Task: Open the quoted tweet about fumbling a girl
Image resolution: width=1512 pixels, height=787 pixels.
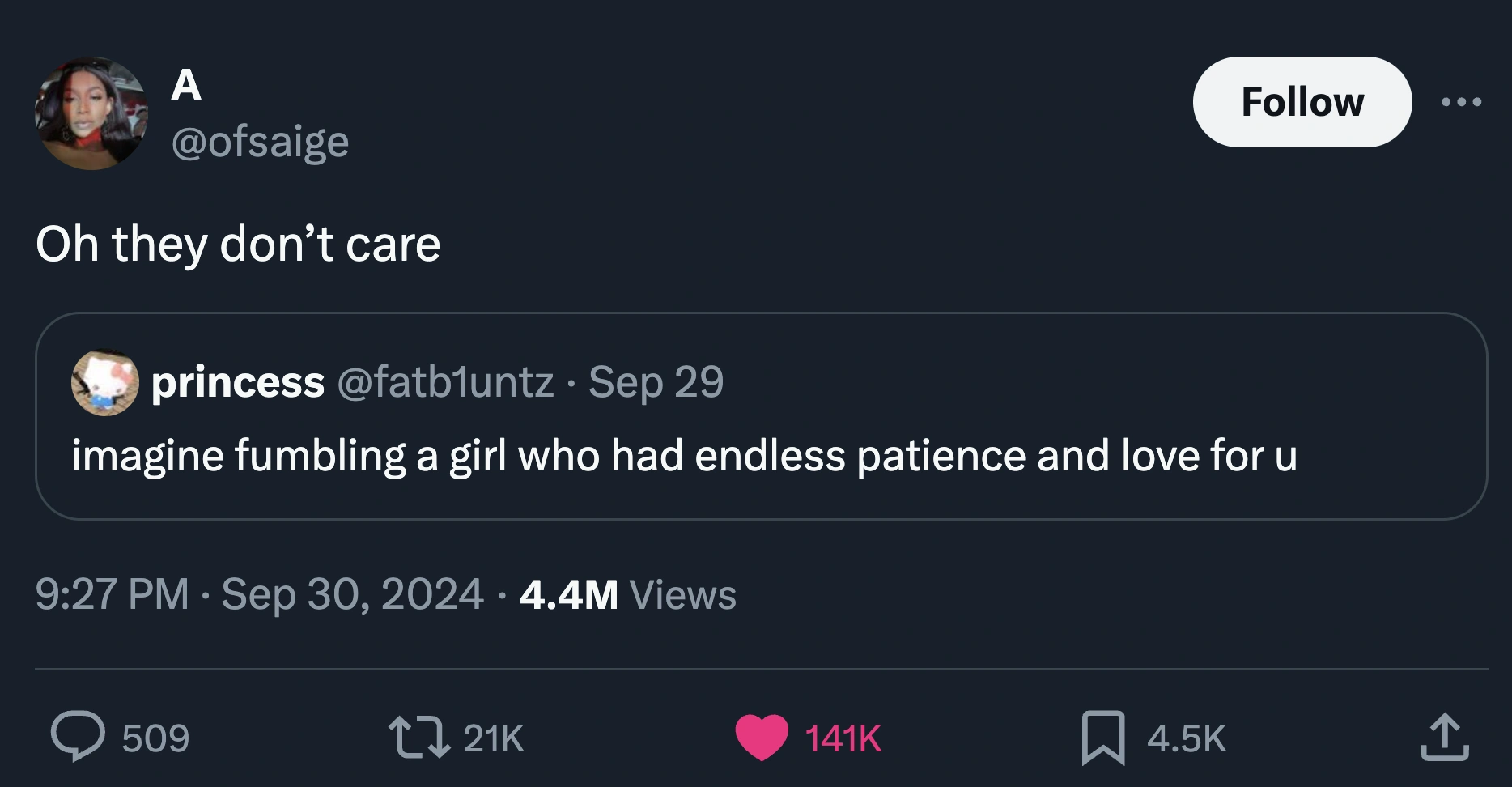Action: tap(684, 455)
